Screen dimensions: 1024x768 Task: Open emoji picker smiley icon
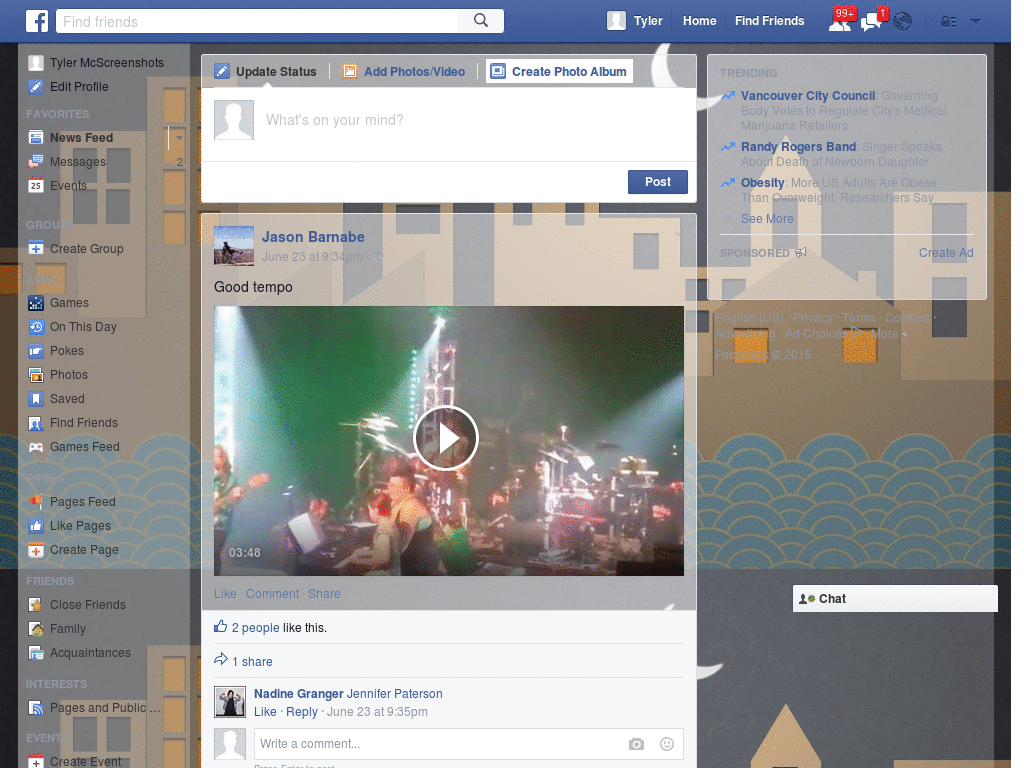tap(667, 744)
